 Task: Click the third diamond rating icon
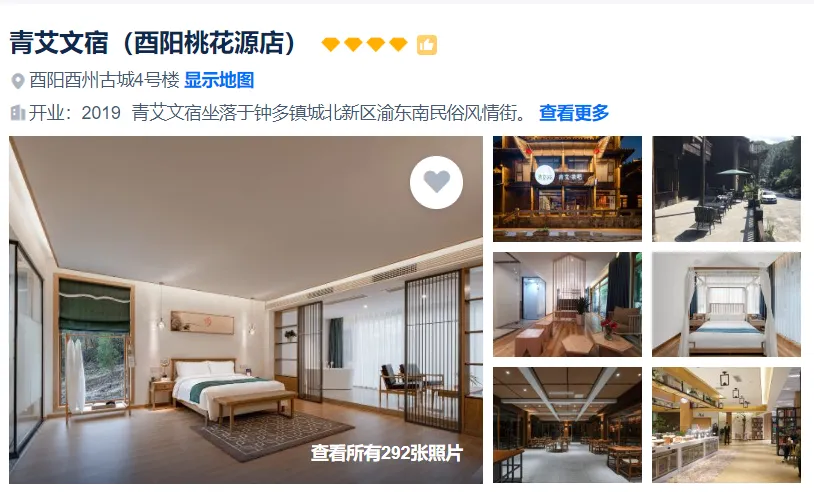pos(376,45)
